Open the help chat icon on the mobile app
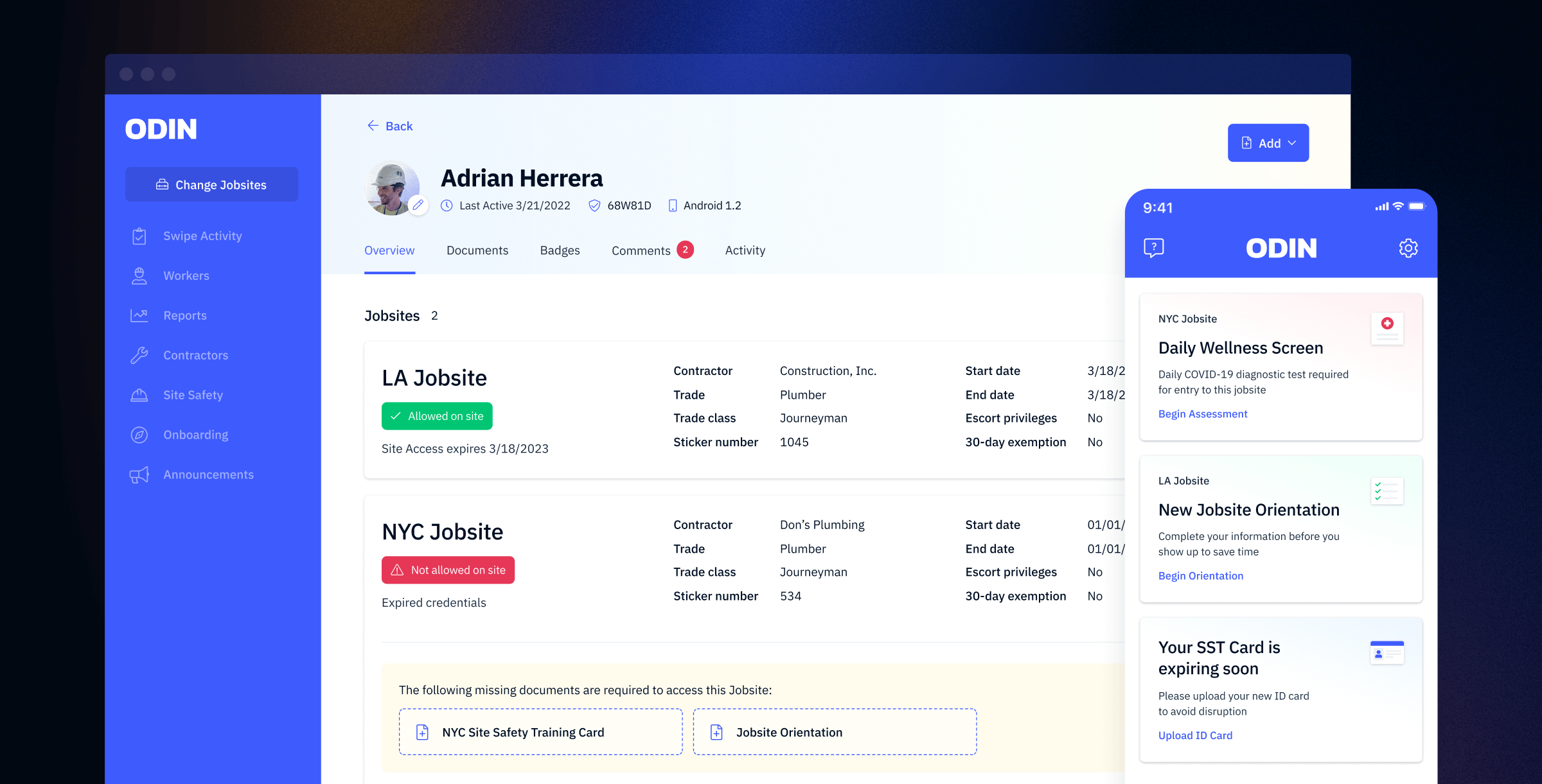 [x=1153, y=247]
